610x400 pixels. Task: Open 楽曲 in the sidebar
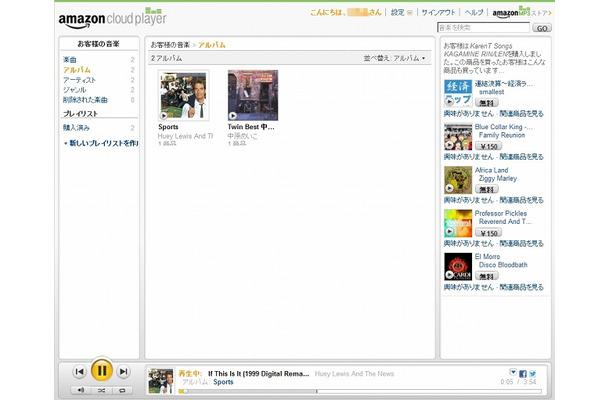(x=70, y=60)
